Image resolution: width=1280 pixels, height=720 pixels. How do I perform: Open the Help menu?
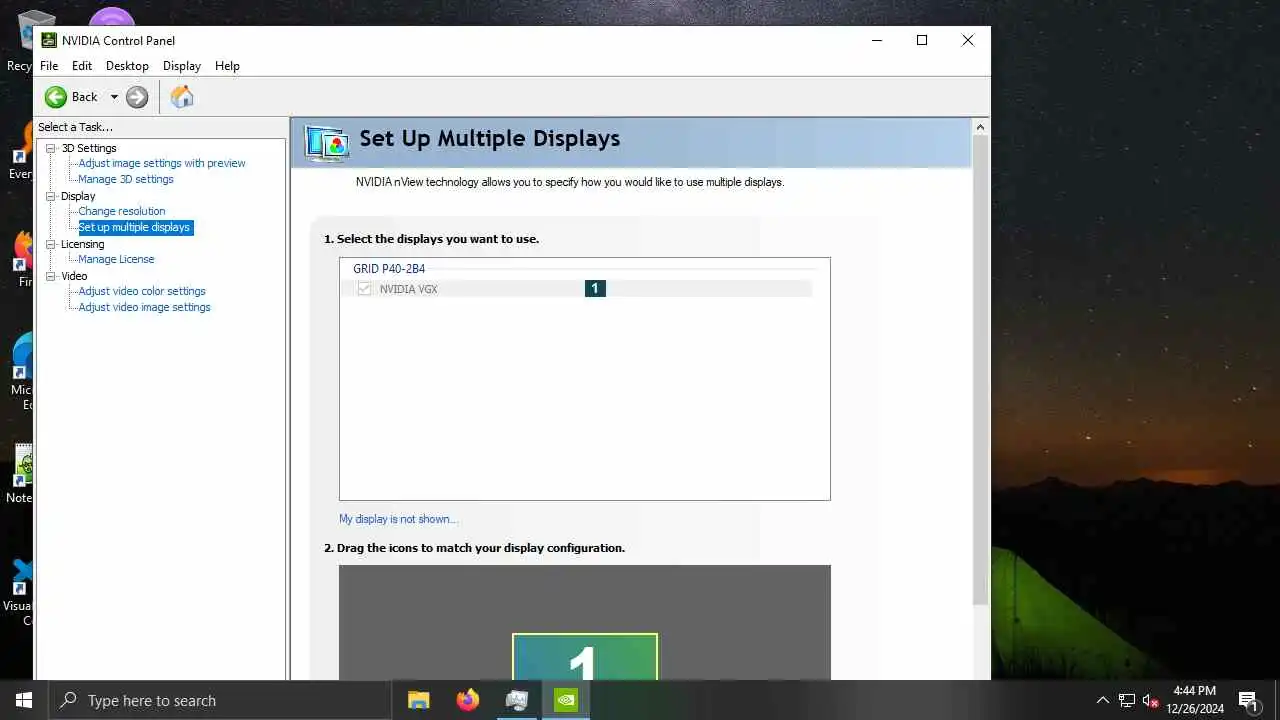[227, 66]
